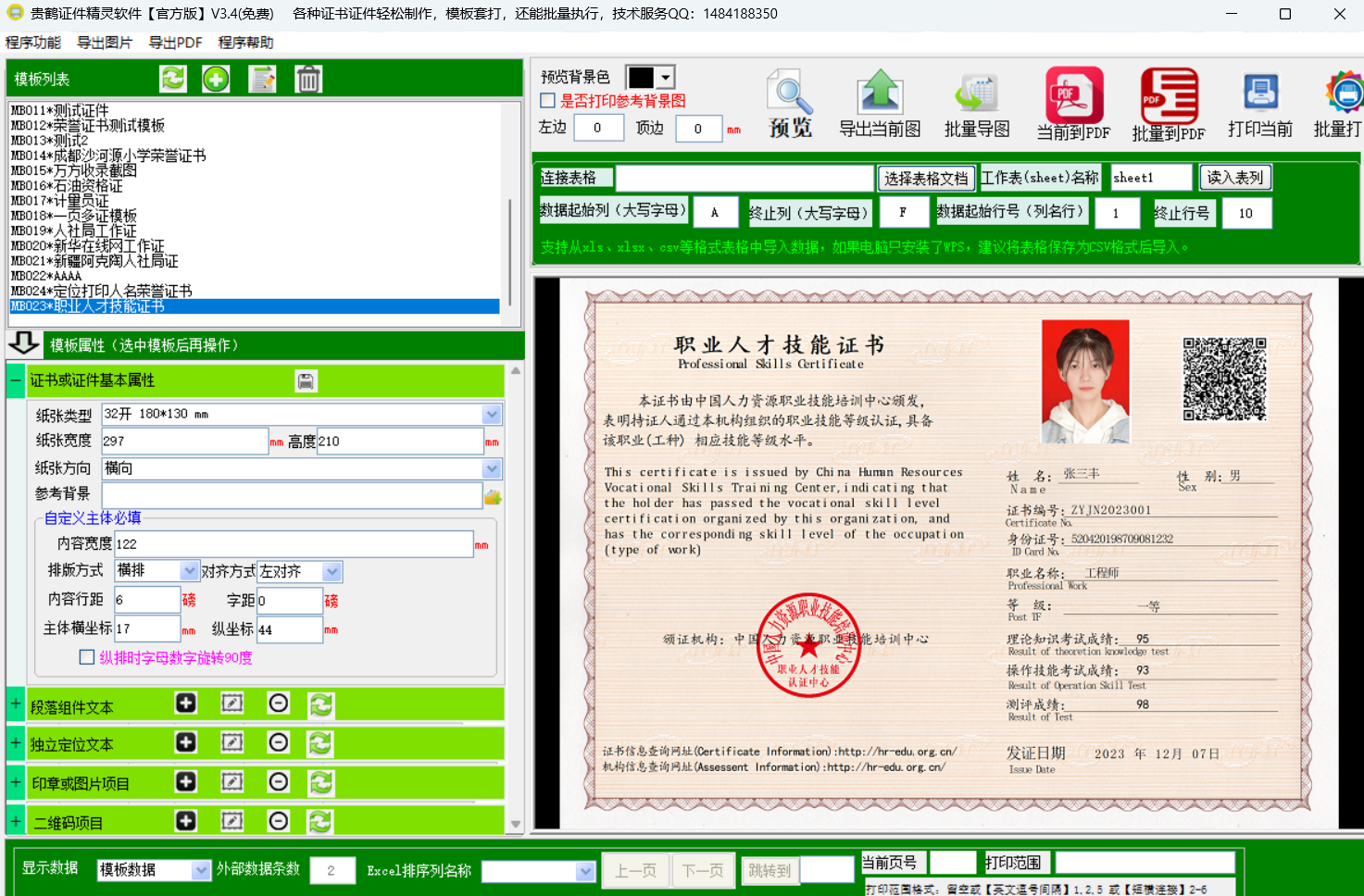The width and height of the screenshot is (1364, 896).
Task: Open the 程序功能 menu
Action: tap(33, 43)
